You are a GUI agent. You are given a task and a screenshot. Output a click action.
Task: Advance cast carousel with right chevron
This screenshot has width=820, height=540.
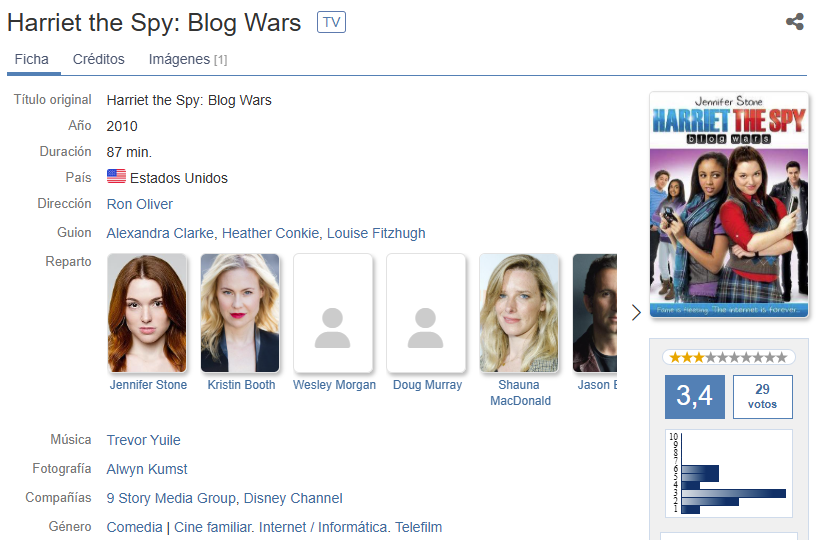point(636,313)
